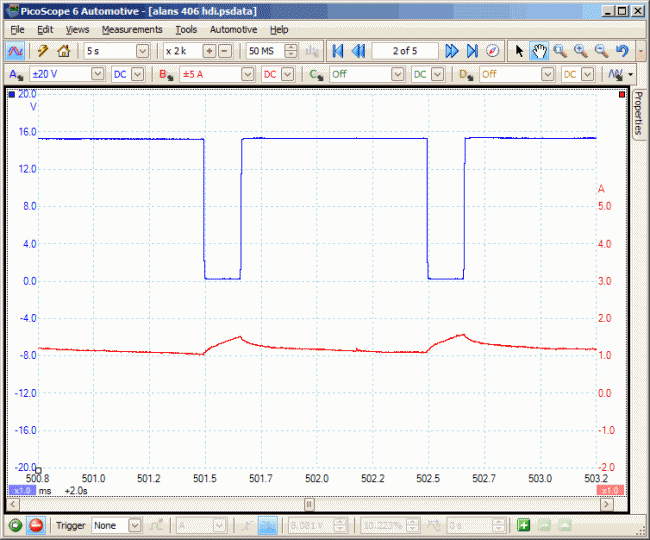
Task: Expand Channel A ±20 V range dropdown
Action: click(x=98, y=74)
